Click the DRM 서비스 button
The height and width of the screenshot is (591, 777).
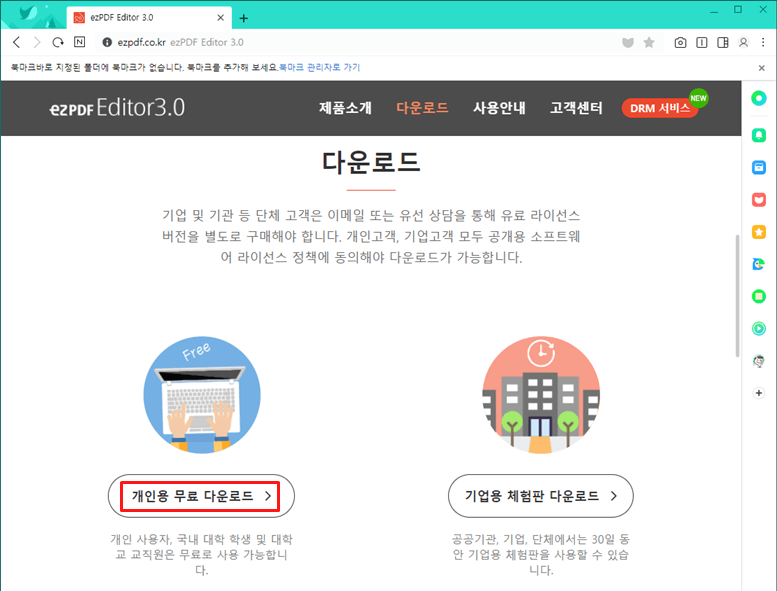click(x=660, y=108)
